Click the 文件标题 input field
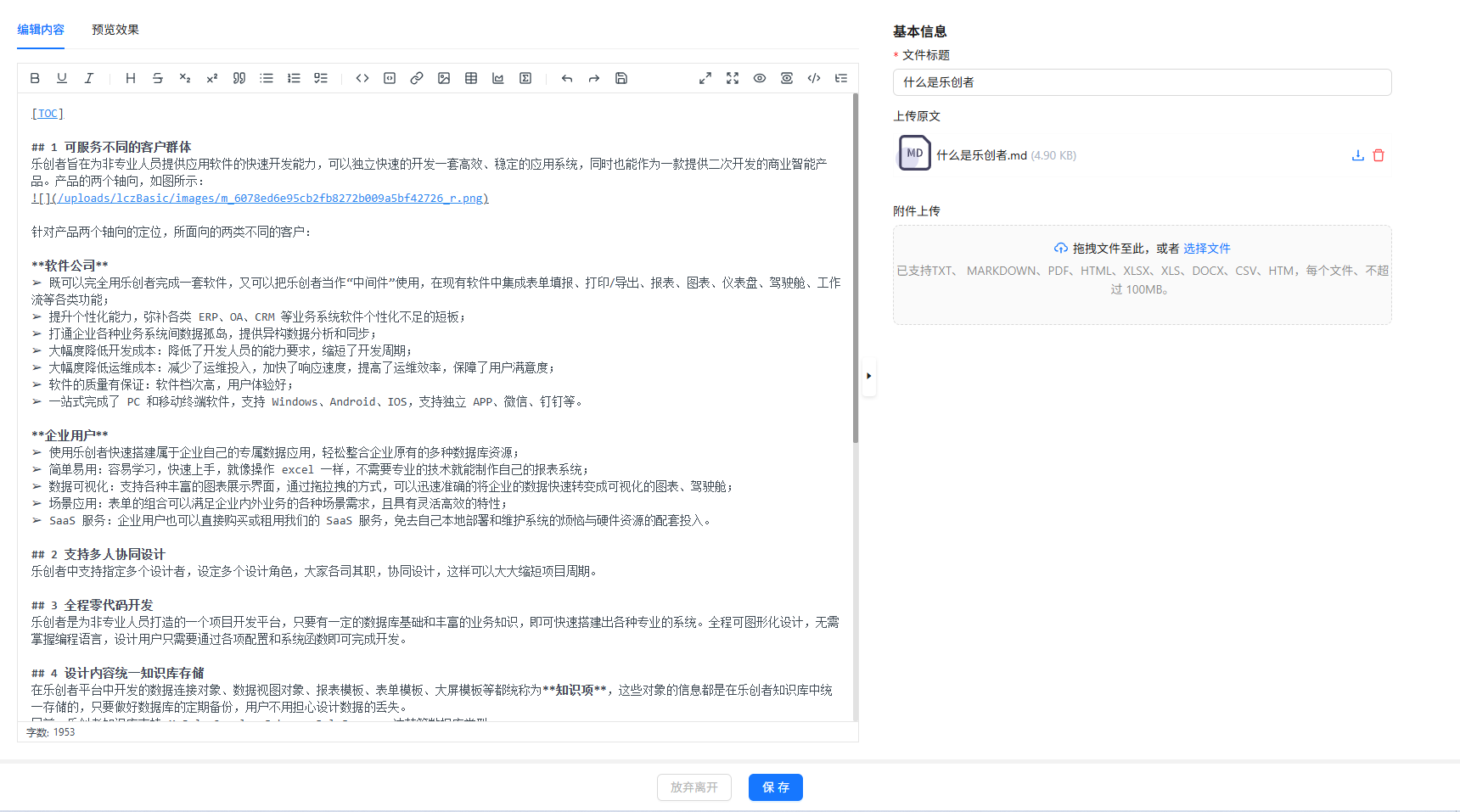The width and height of the screenshot is (1460, 812). (1142, 82)
